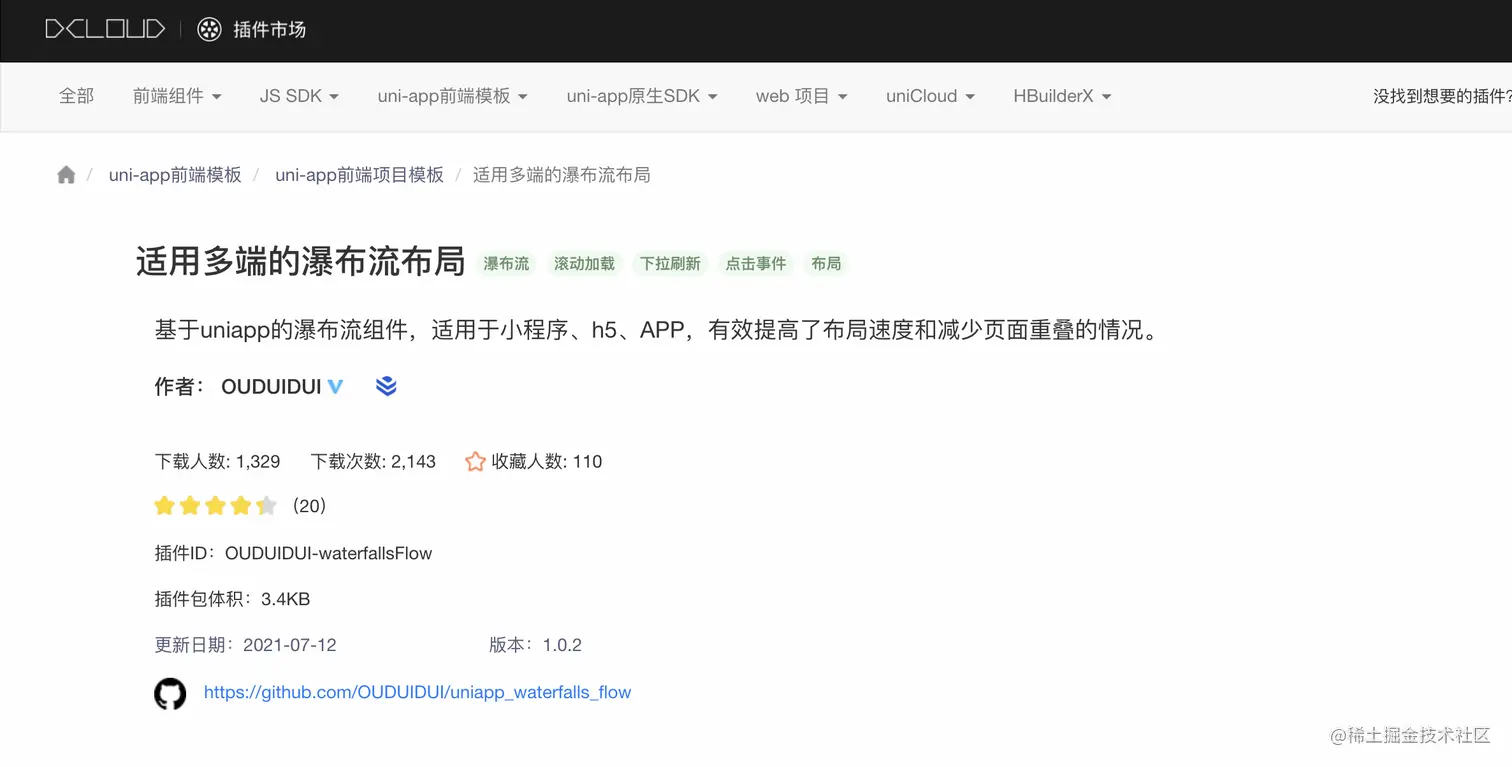Open 插件市场 header title
The height and width of the screenshot is (767, 1512).
tap(269, 30)
